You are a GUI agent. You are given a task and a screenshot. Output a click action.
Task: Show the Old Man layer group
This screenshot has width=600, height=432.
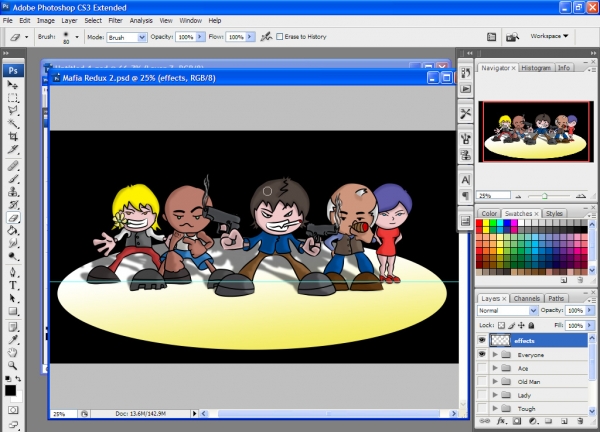(482, 381)
